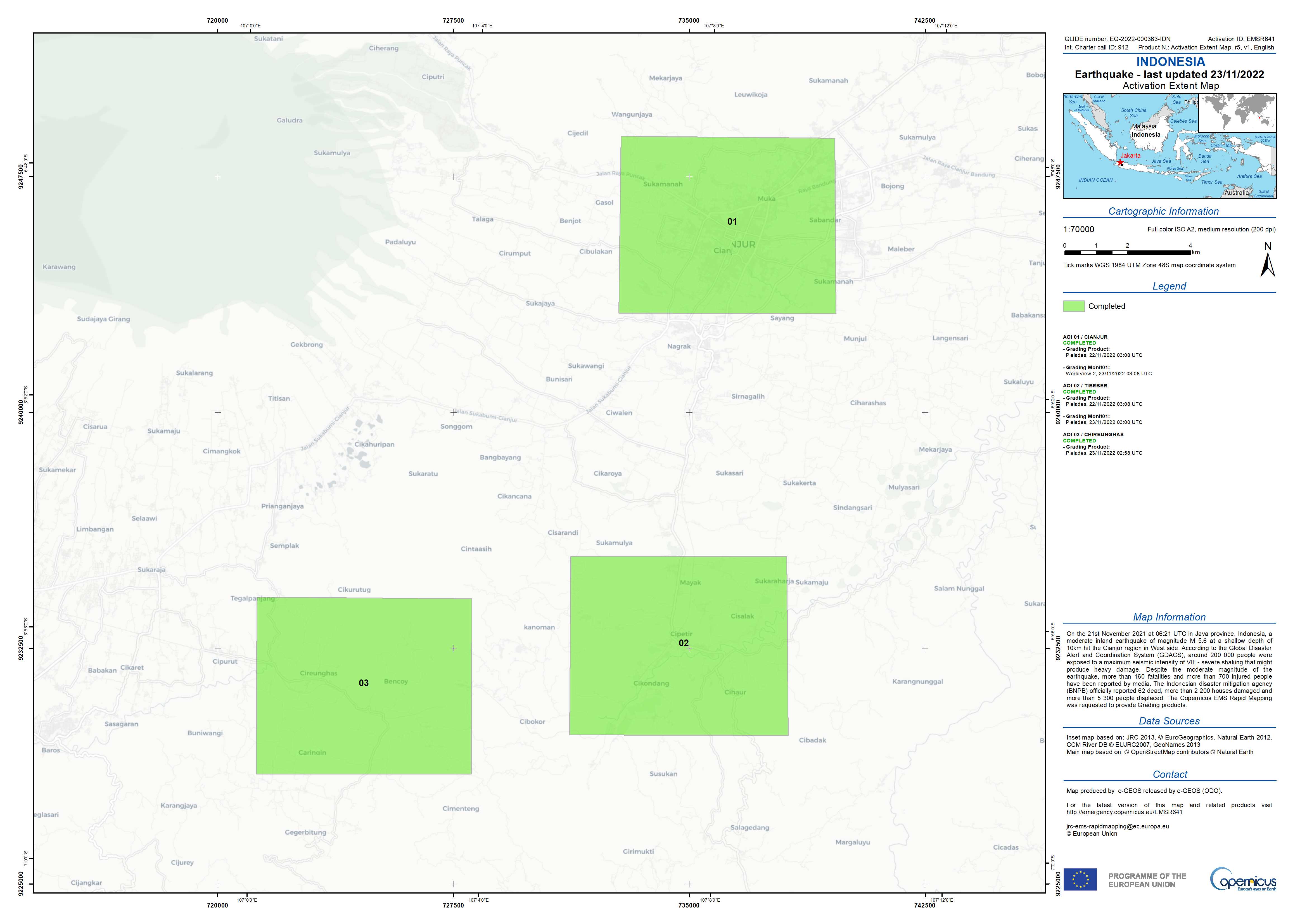Image resolution: width=1307 pixels, height=924 pixels.
Task: Click the Cartographic Information section heading
Action: coord(1163,211)
